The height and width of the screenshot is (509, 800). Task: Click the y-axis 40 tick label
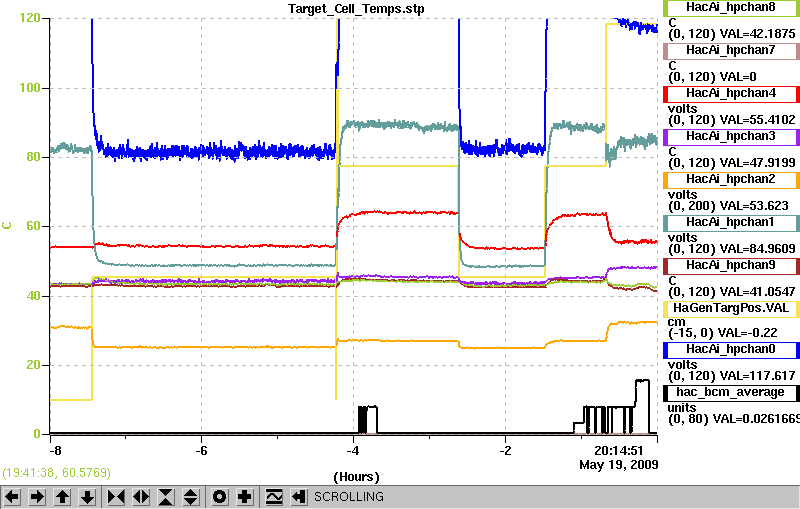tap(33, 296)
